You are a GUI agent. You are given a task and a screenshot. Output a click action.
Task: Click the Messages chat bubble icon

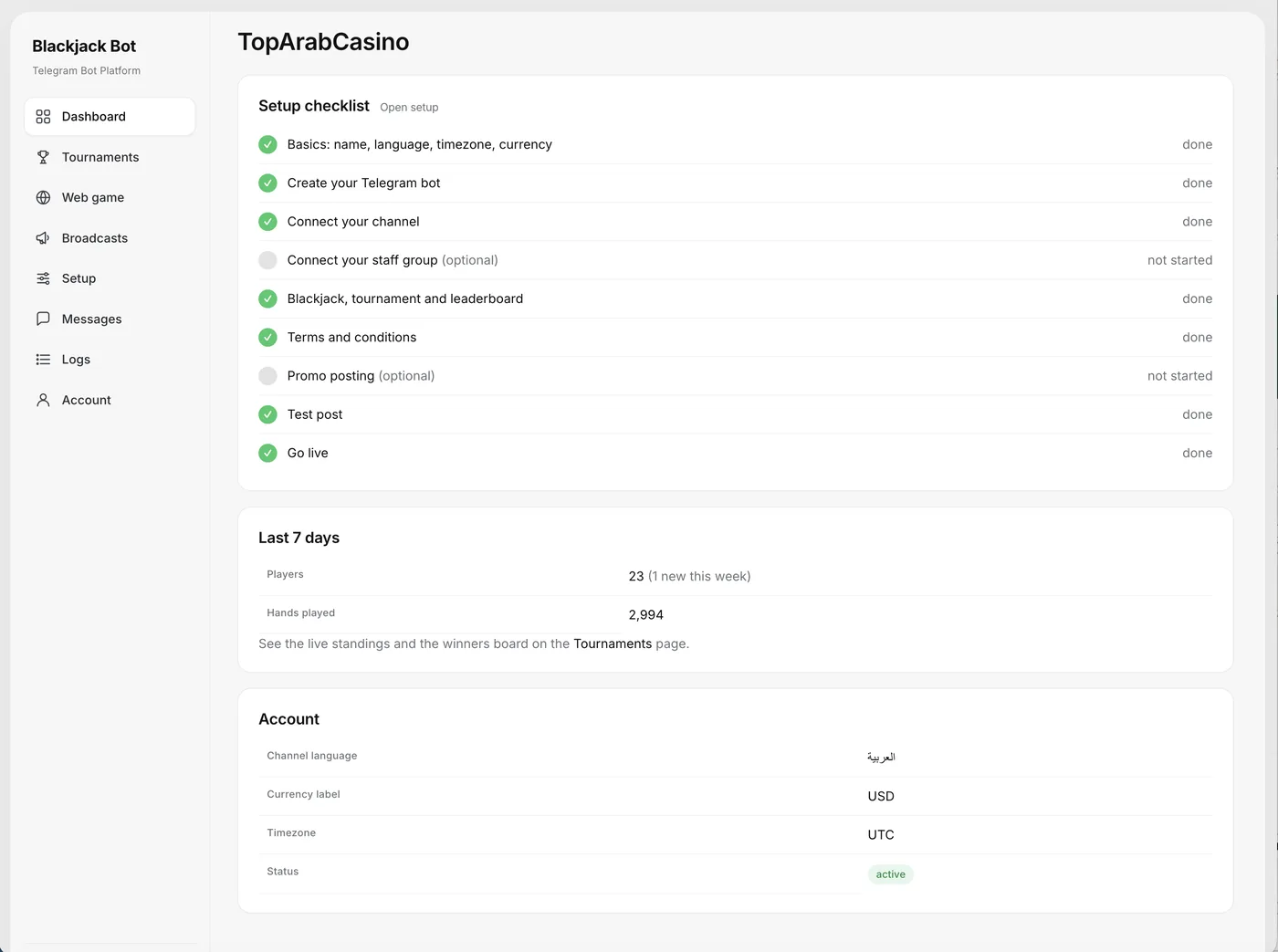coord(43,319)
